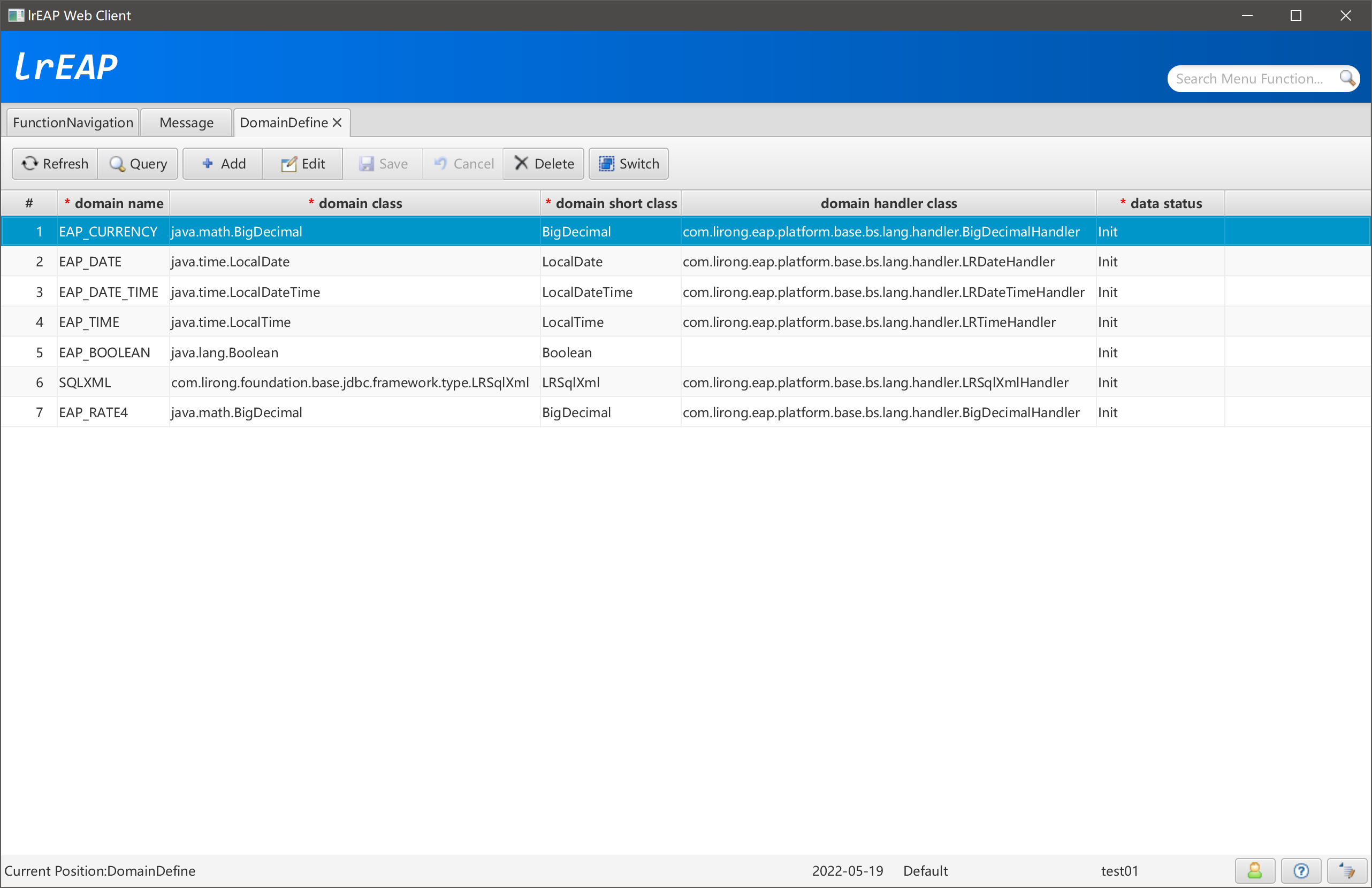Switch to the Message tab
Viewport: 1372px width, 888px height.
pos(186,123)
